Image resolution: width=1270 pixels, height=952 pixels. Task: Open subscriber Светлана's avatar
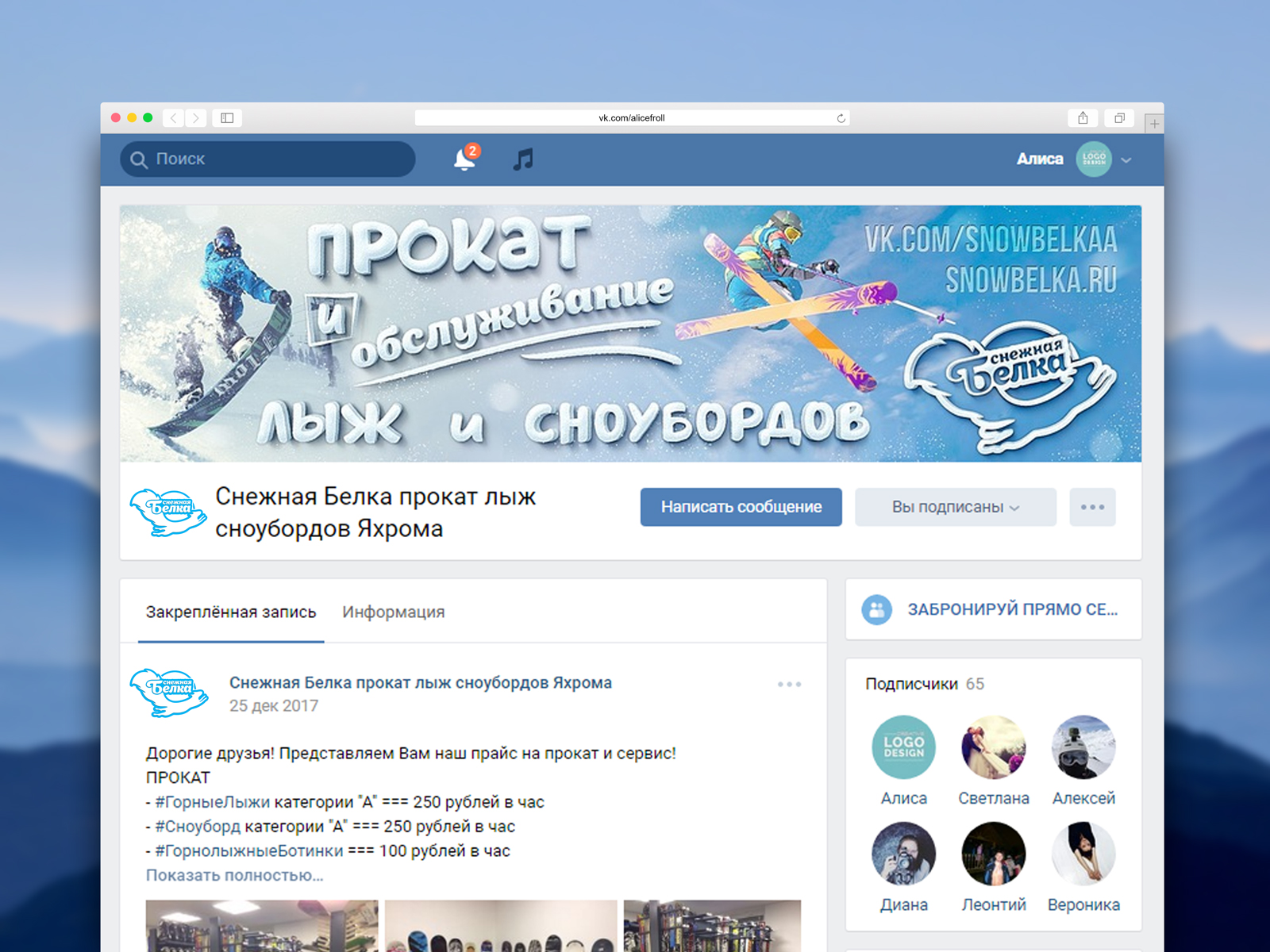tap(994, 747)
